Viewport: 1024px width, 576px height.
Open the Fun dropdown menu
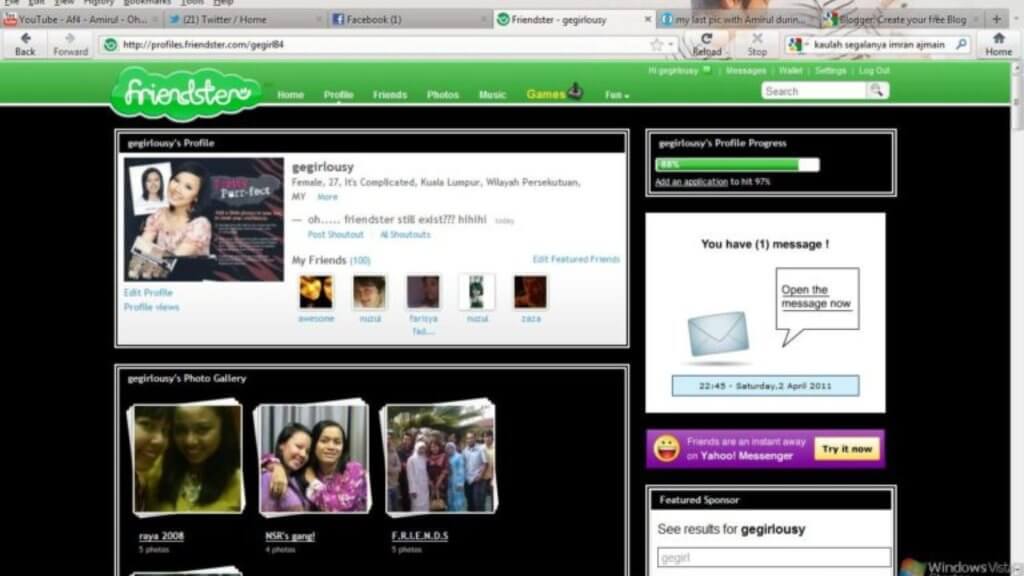(x=615, y=94)
